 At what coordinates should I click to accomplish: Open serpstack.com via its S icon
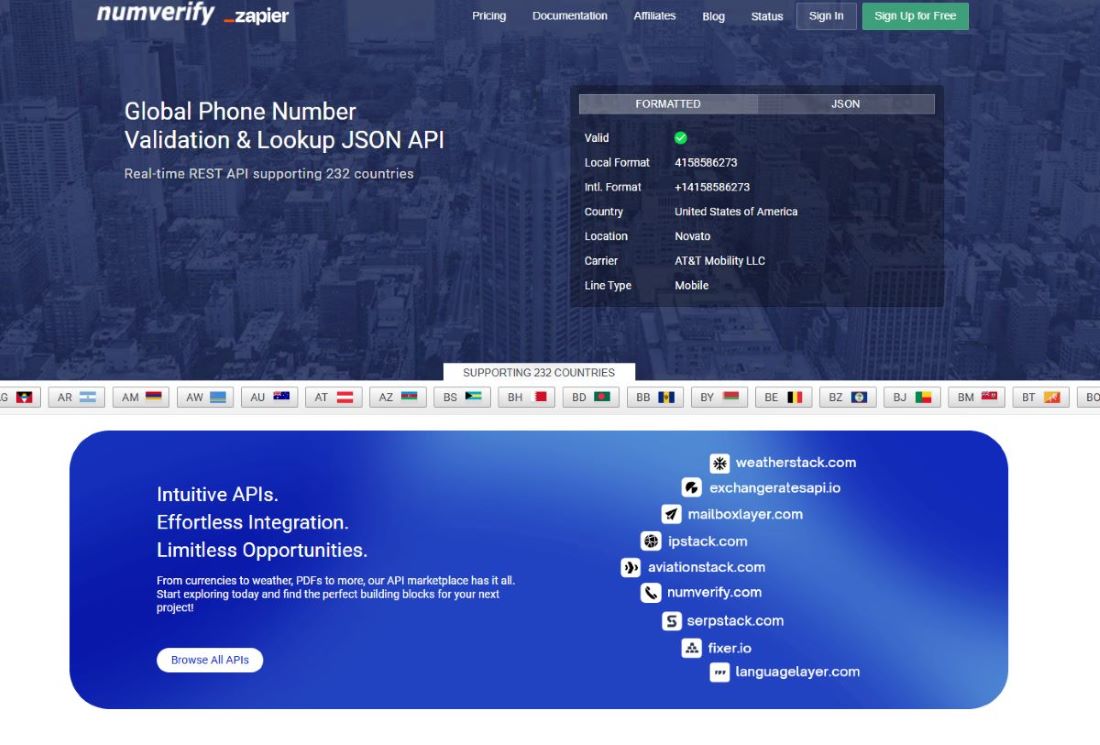(x=670, y=620)
